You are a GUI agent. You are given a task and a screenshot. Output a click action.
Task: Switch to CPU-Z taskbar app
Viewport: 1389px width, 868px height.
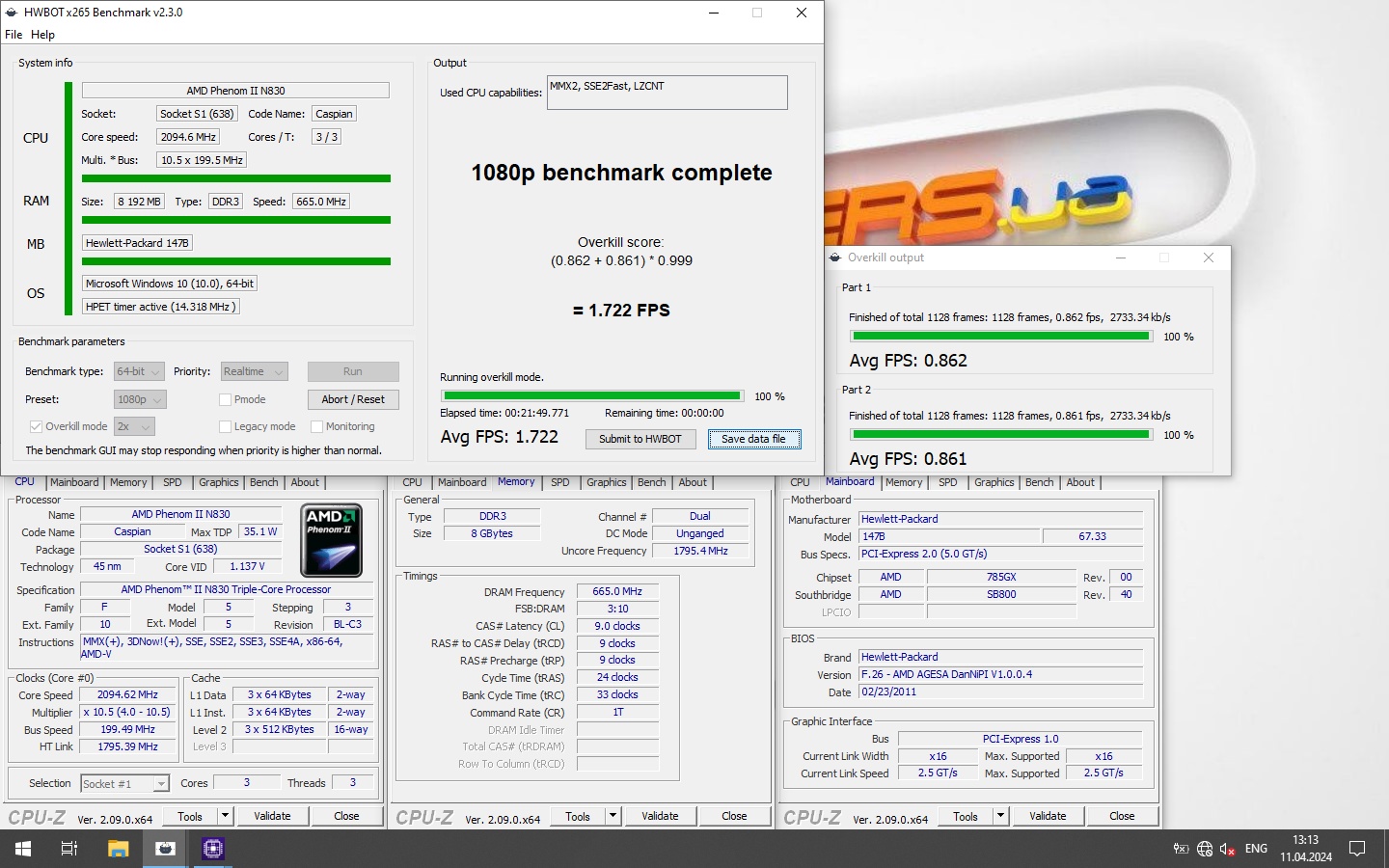[212, 849]
